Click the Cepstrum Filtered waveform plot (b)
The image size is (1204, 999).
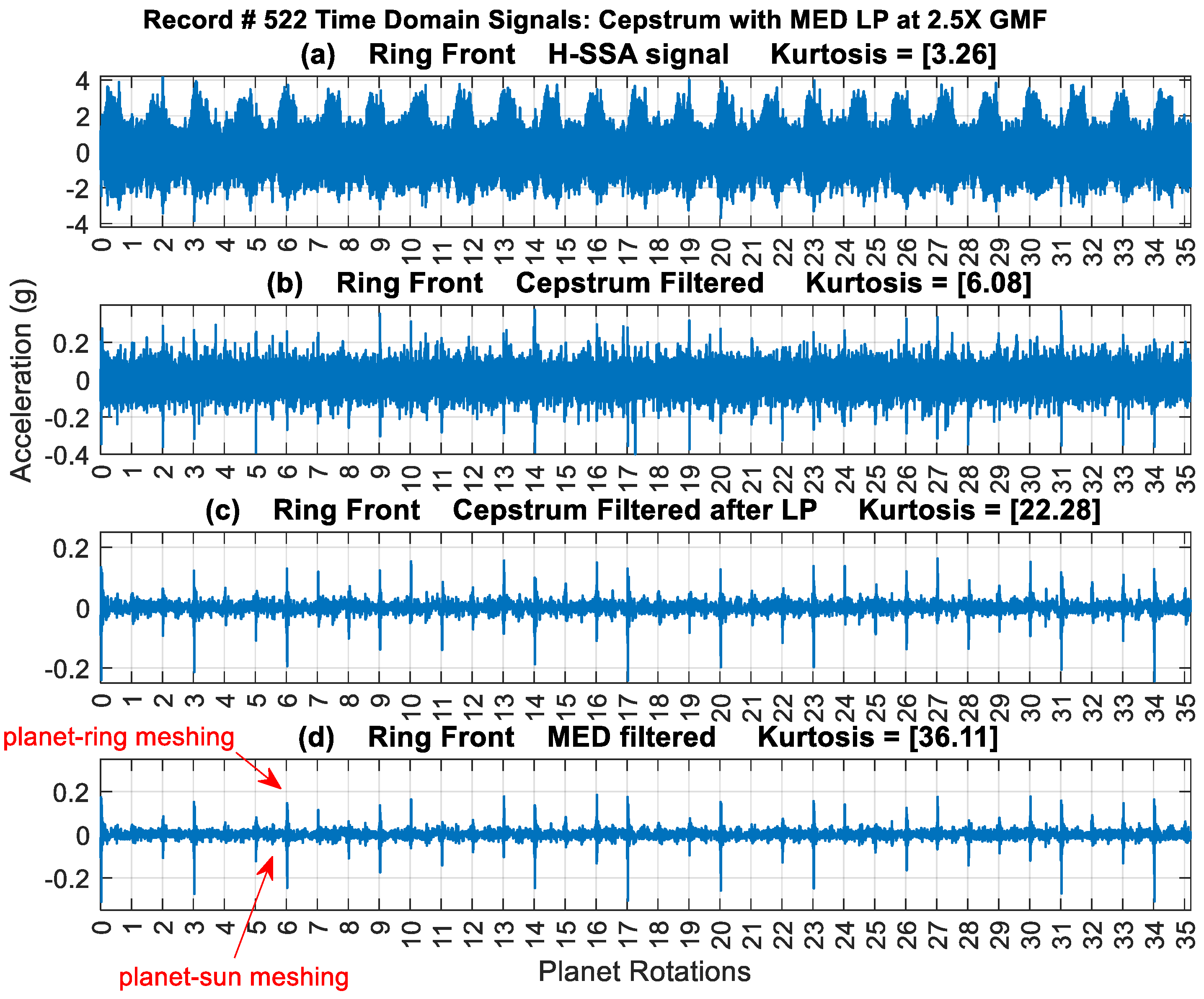click(646, 380)
